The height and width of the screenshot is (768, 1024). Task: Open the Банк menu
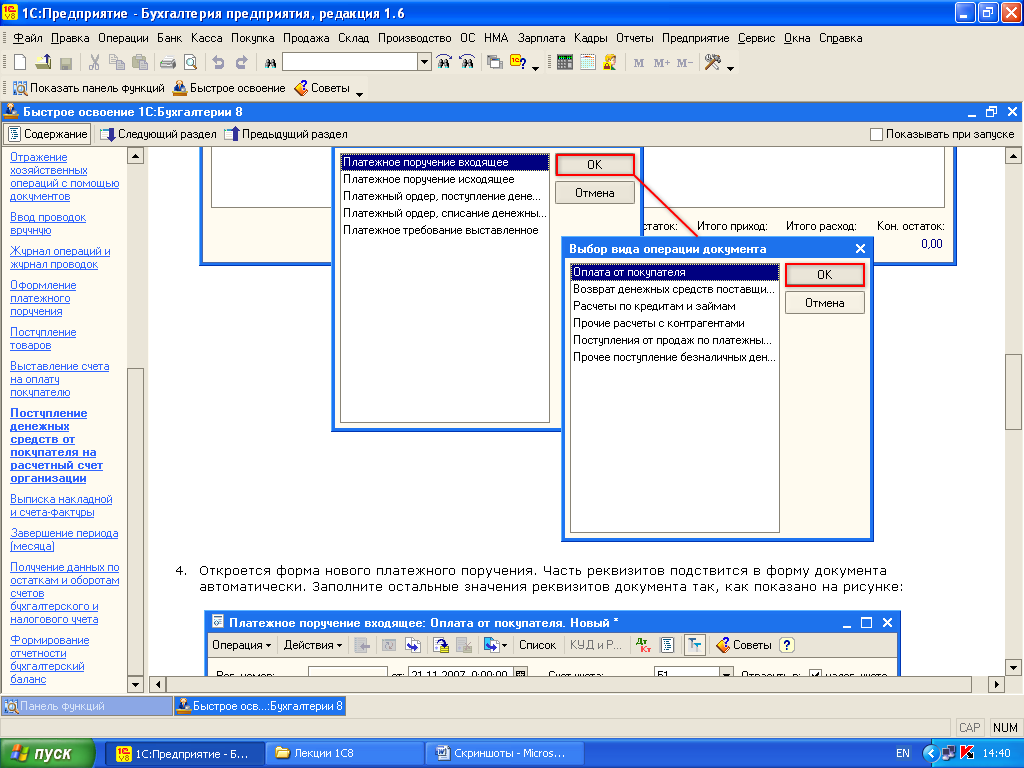(x=169, y=38)
